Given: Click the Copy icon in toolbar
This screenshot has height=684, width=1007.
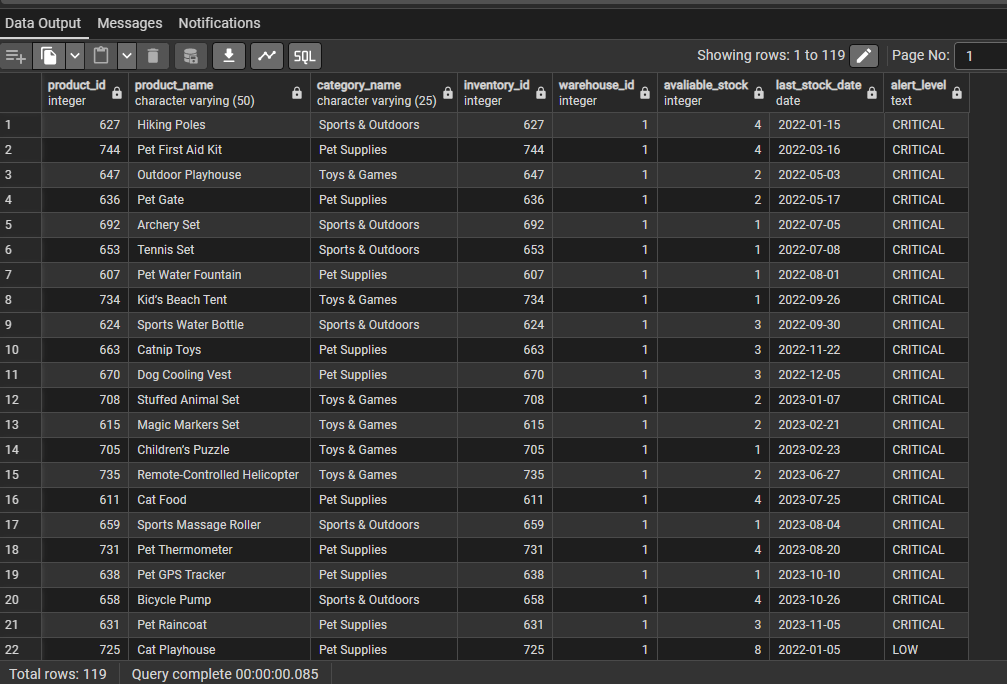Looking at the screenshot, I should 49,56.
